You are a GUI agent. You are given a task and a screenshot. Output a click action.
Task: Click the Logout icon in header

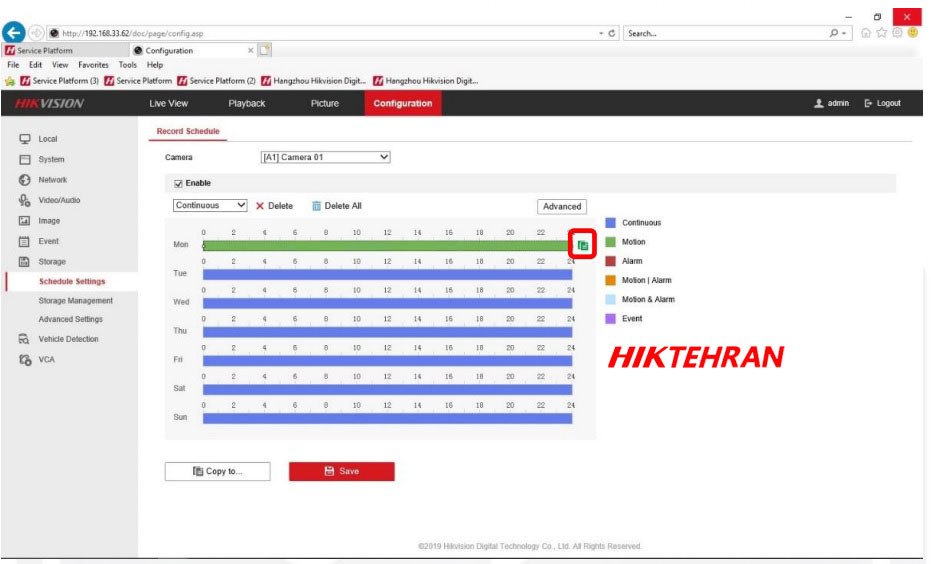click(x=868, y=103)
